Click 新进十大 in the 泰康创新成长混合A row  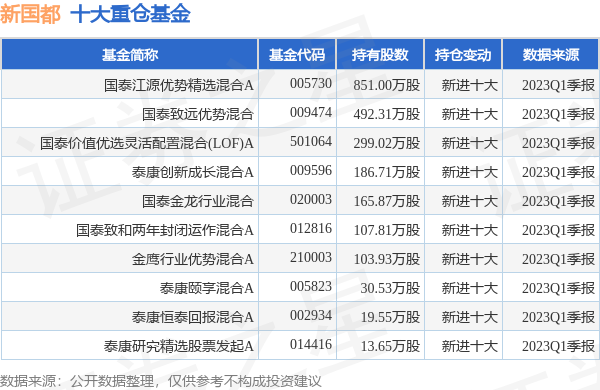pos(470,172)
